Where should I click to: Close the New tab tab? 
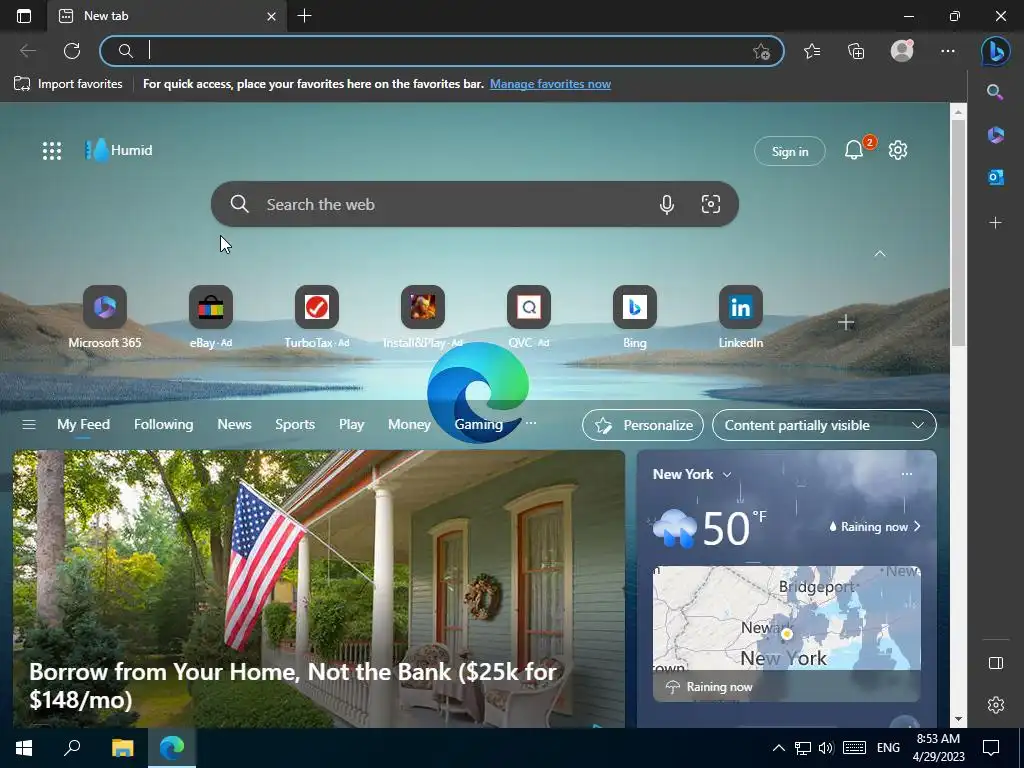(272, 16)
